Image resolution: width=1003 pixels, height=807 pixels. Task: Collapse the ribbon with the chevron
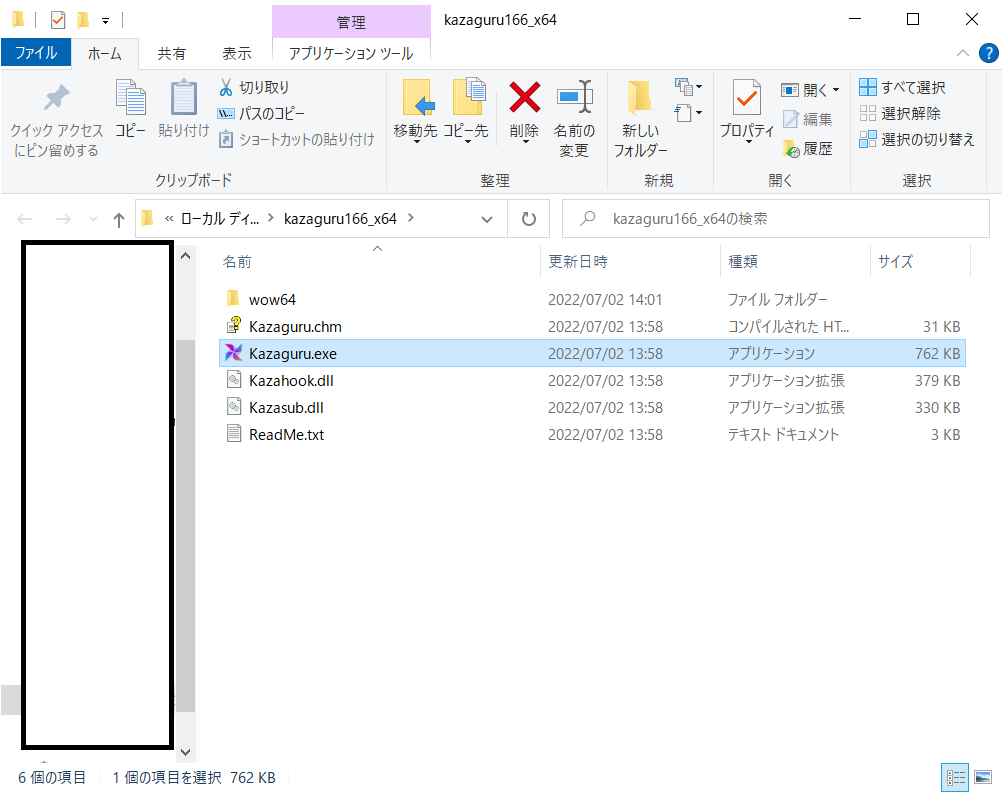(x=963, y=53)
